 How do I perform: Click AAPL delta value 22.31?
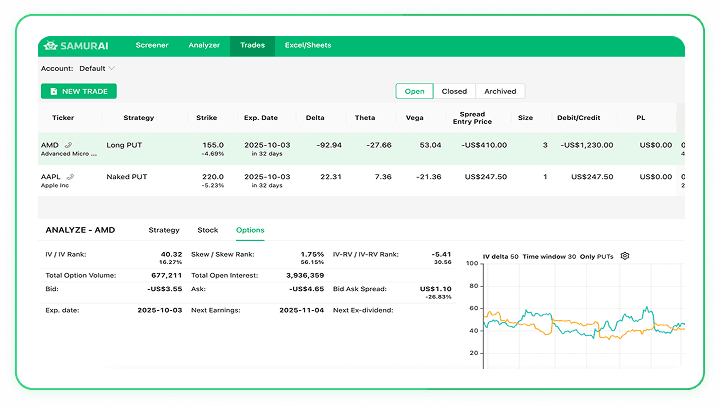pos(331,177)
